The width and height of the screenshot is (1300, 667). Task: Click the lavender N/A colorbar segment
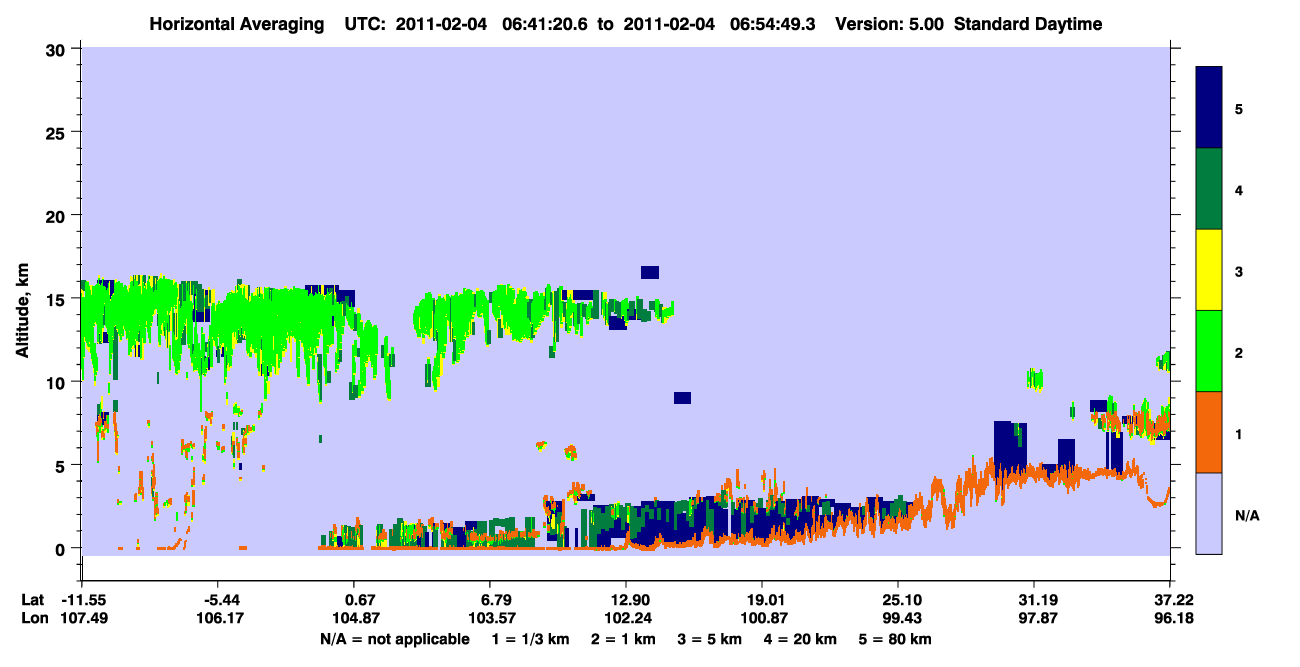tap(1209, 513)
